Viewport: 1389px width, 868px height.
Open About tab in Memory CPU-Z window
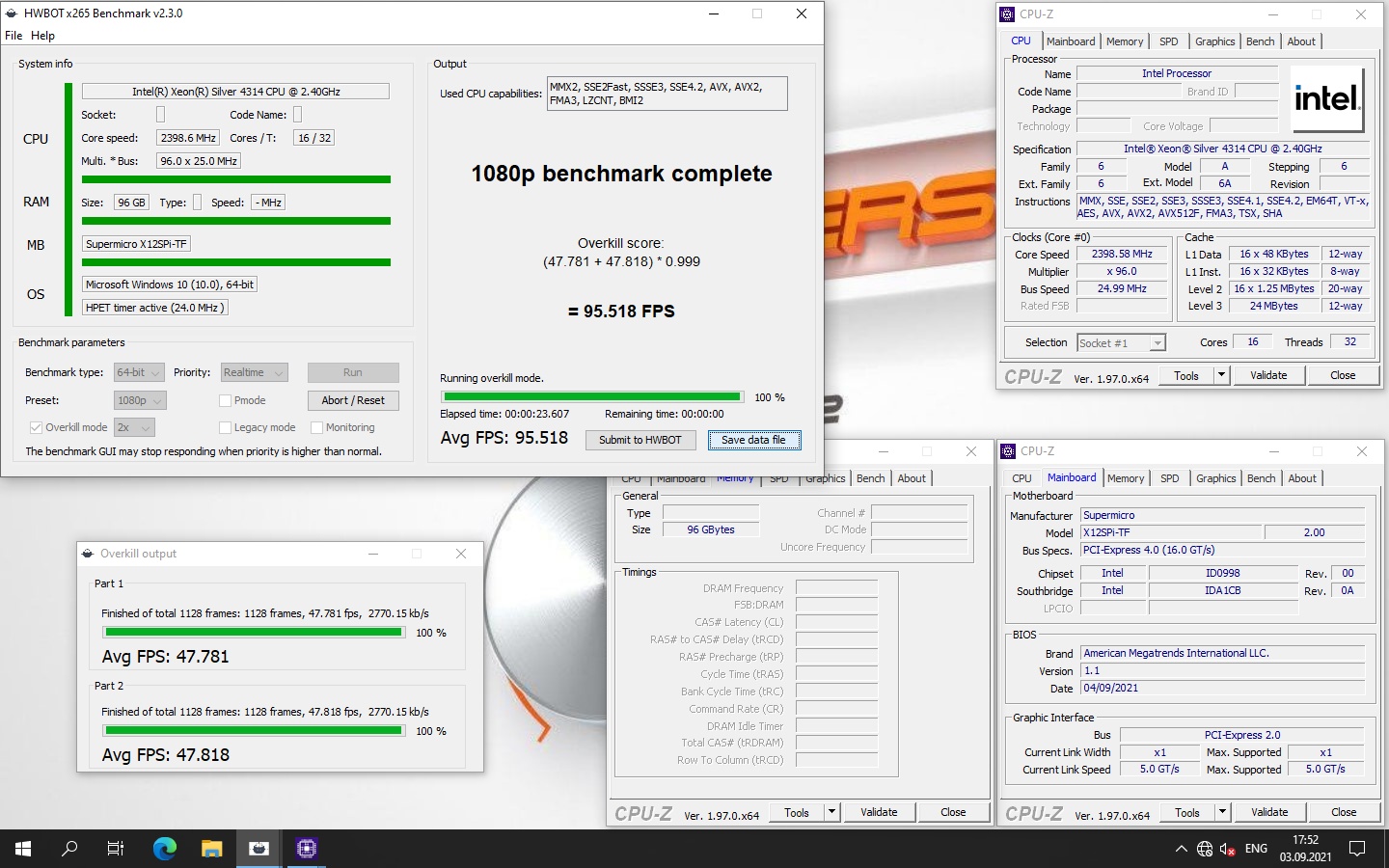point(912,478)
